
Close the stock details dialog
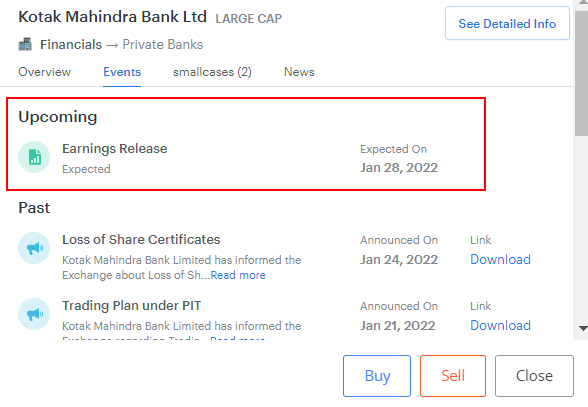[x=534, y=376]
